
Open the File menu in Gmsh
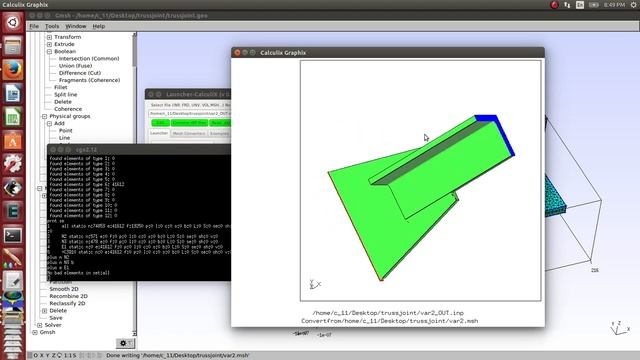(34, 26)
